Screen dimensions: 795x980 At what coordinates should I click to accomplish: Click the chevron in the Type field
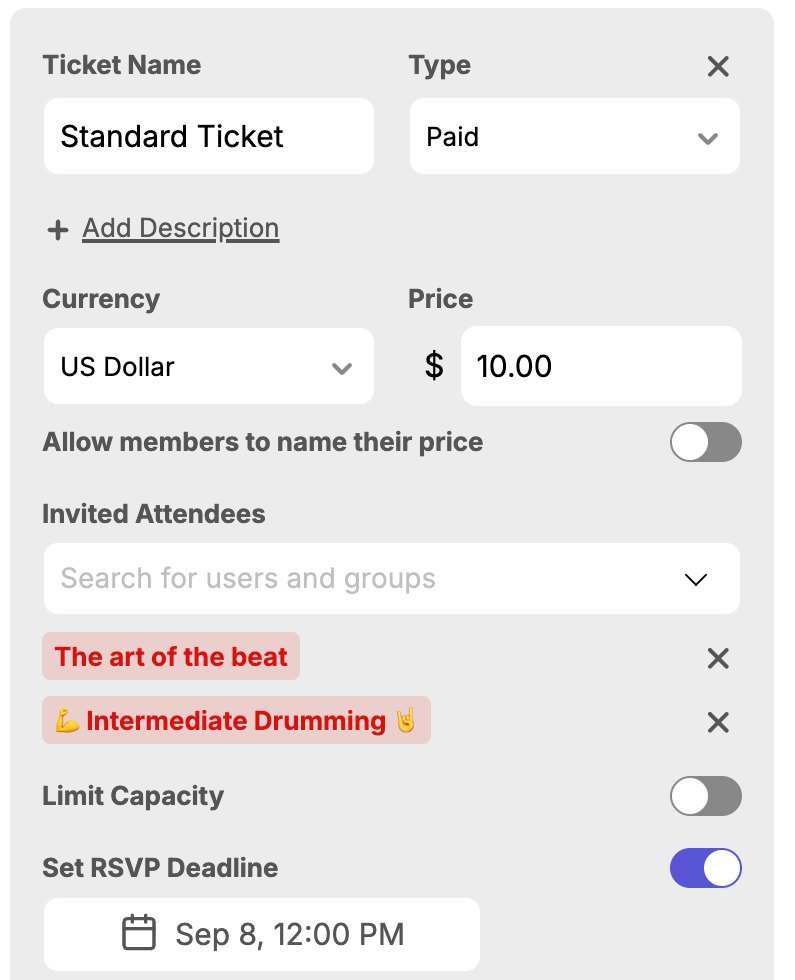tap(708, 138)
